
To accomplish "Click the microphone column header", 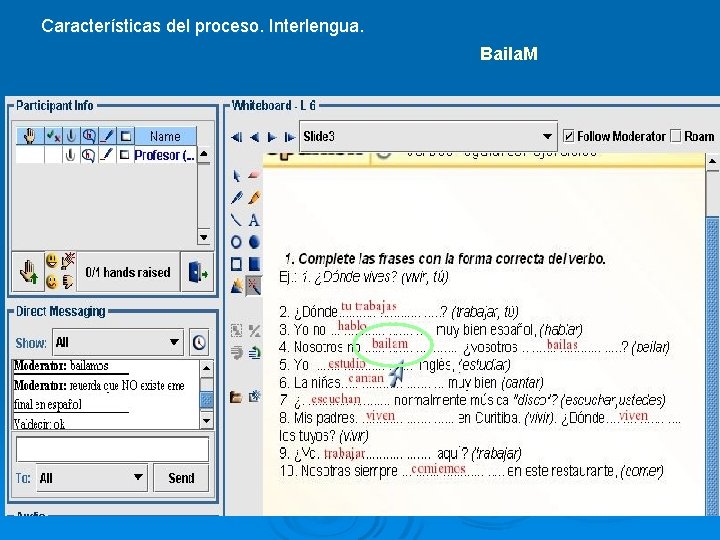I will click(71, 136).
